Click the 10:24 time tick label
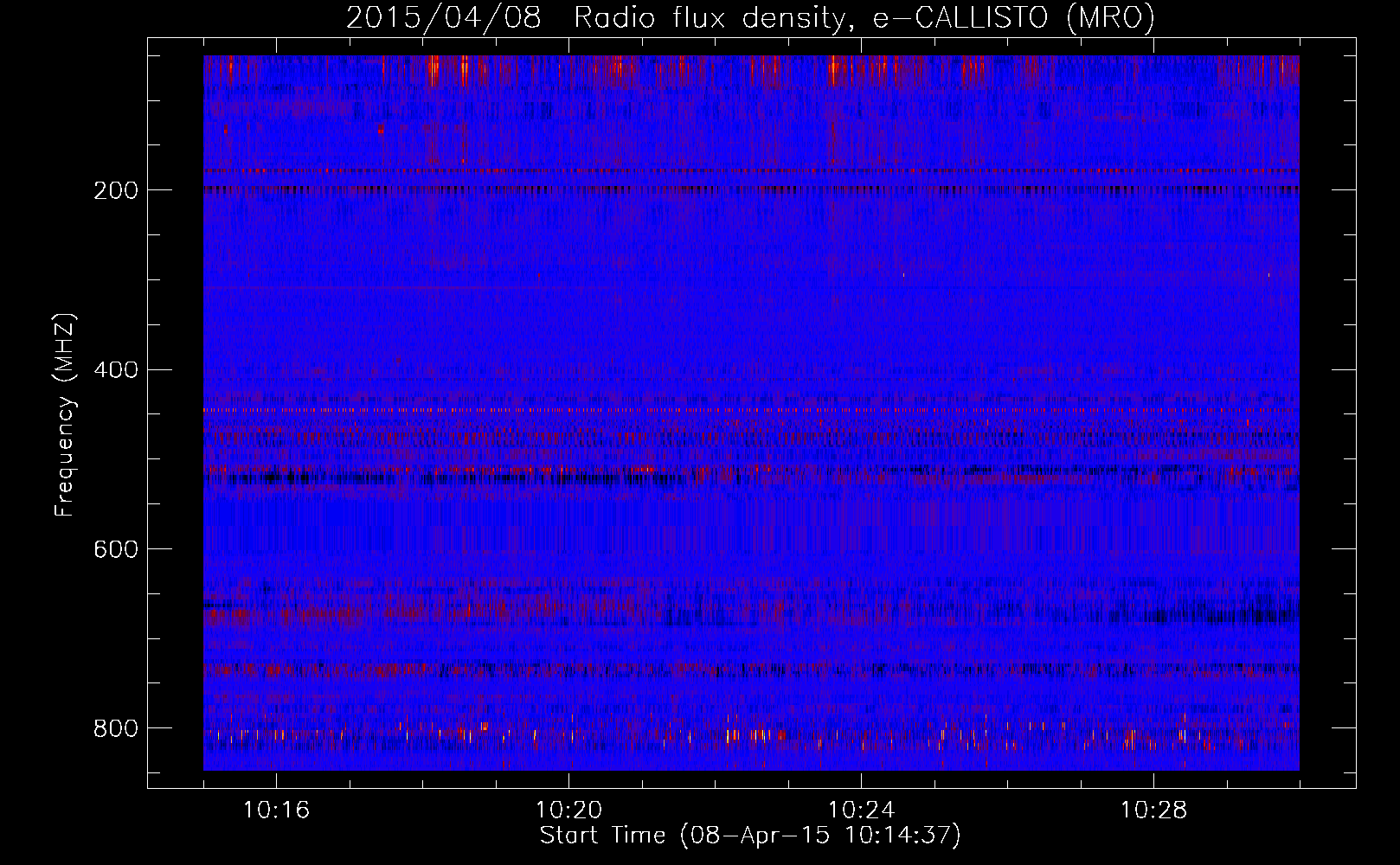 point(861,811)
